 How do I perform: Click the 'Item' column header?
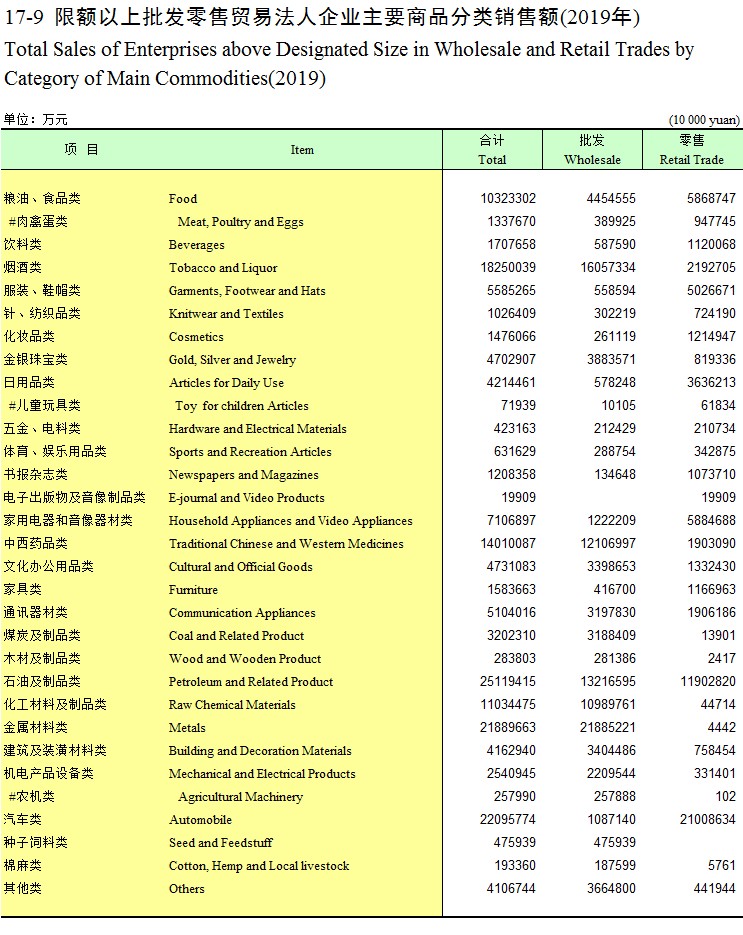[x=302, y=150]
